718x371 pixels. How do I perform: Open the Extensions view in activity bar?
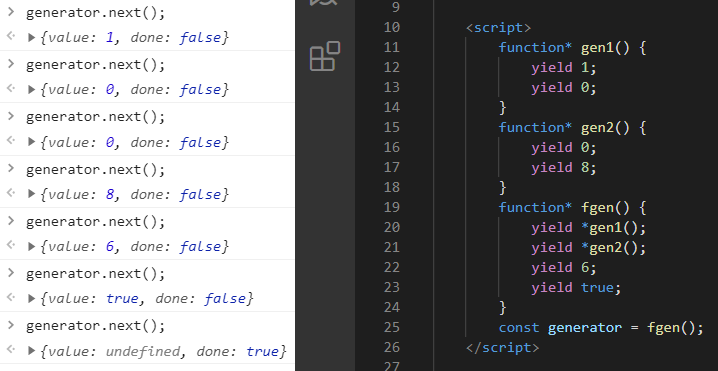pos(325,56)
